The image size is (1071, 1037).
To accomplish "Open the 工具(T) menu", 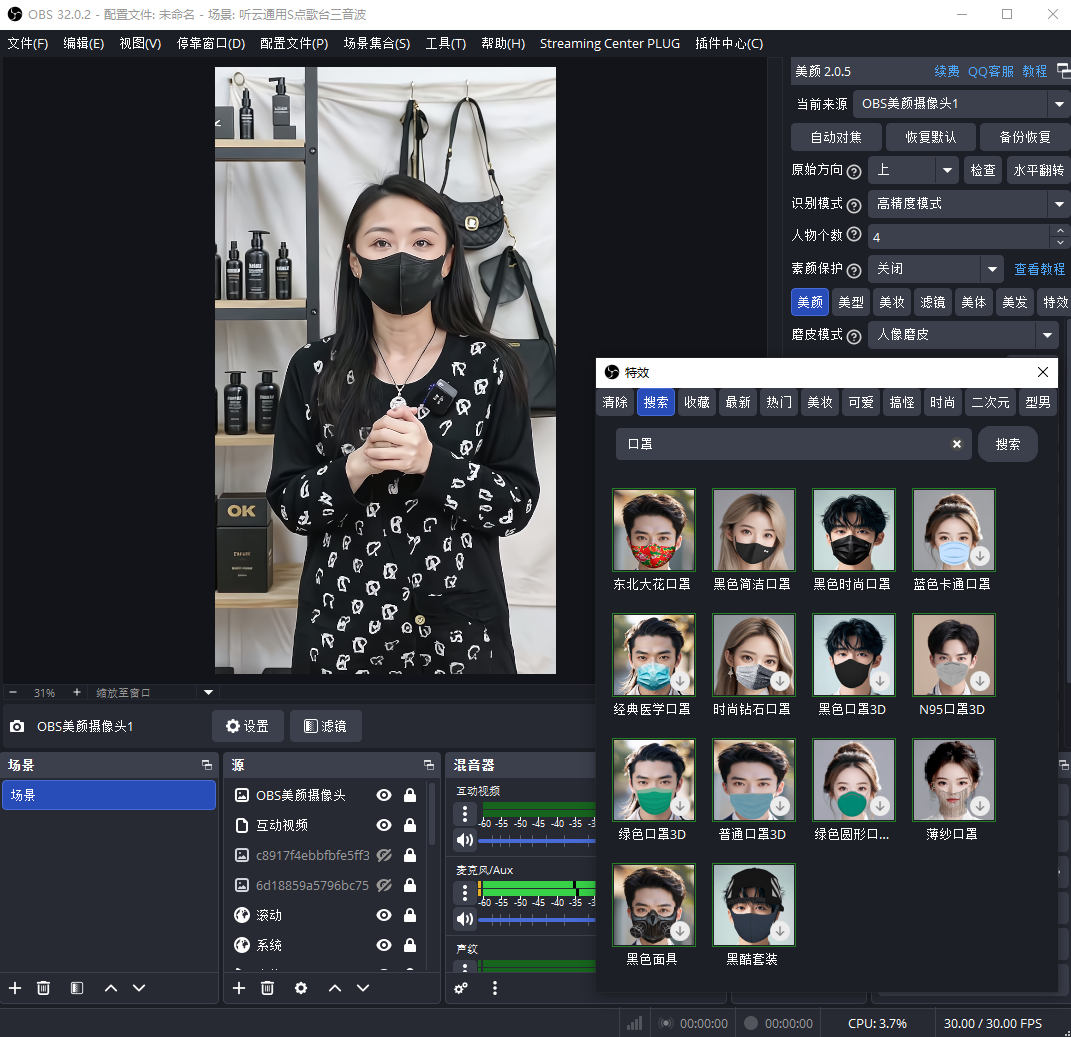I will click(x=446, y=43).
